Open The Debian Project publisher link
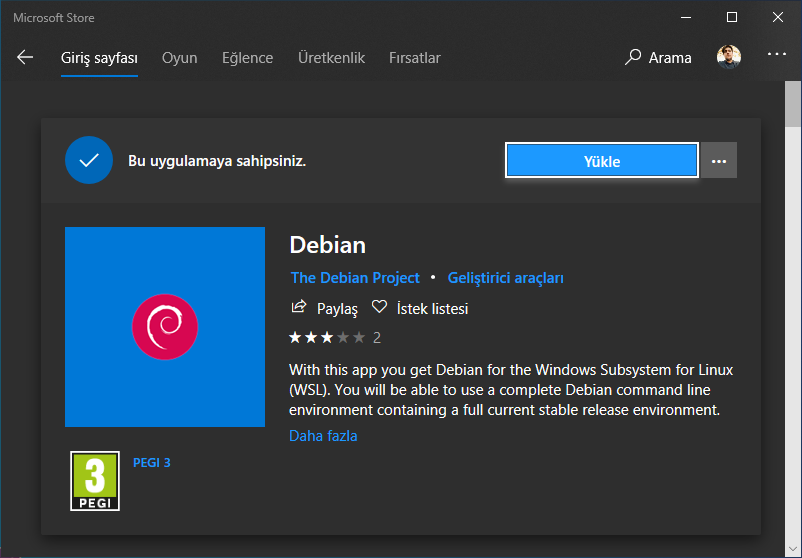The image size is (802, 558). [x=355, y=278]
